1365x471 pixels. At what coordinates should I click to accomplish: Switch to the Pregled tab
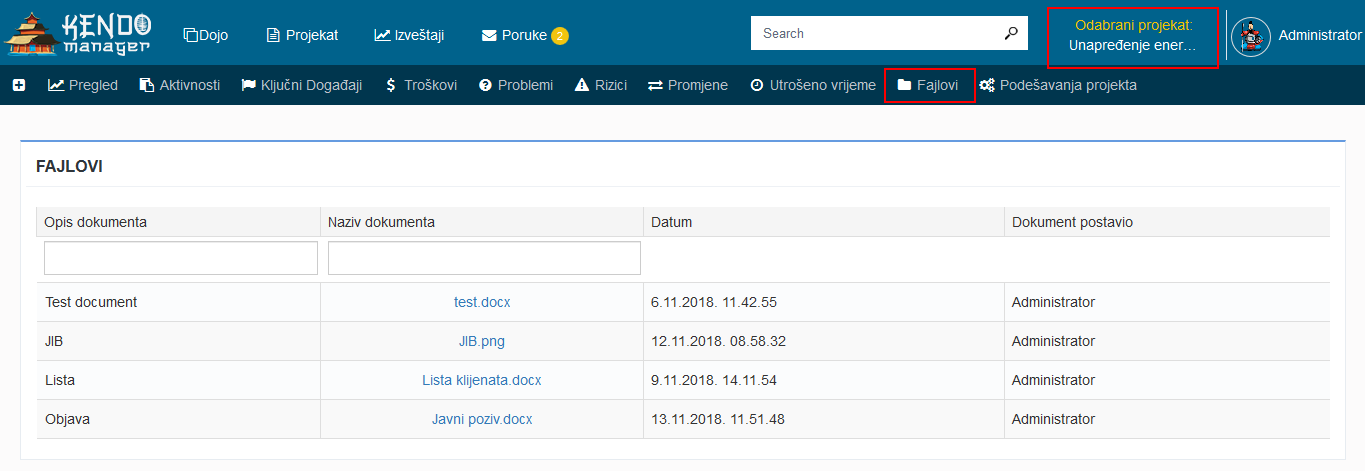tap(83, 86)
